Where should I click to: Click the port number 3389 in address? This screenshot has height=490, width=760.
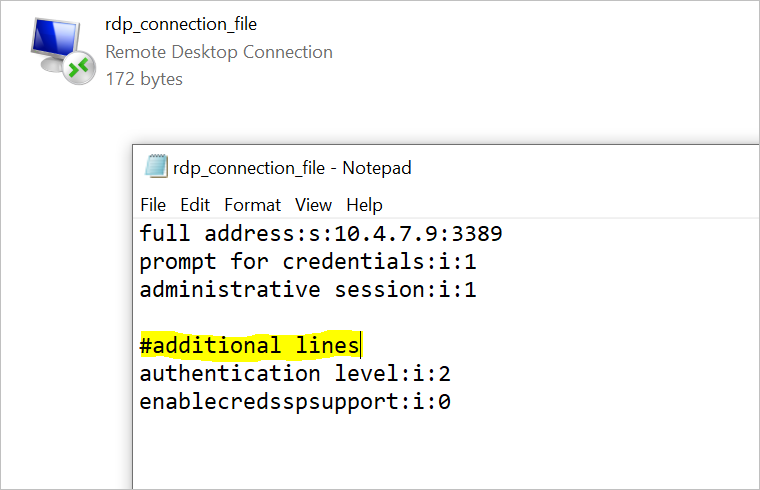tap(477, 234)
